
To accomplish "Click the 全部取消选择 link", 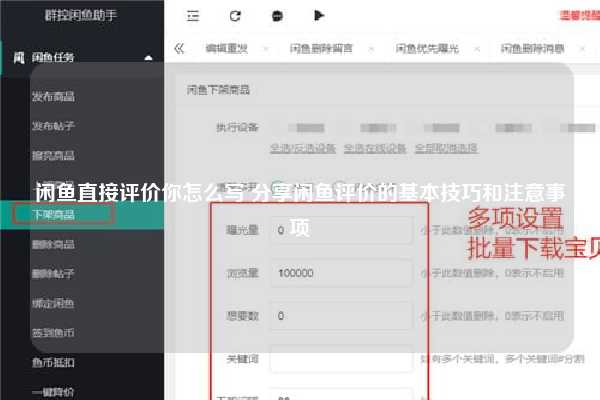I will [x=447, y=148].
